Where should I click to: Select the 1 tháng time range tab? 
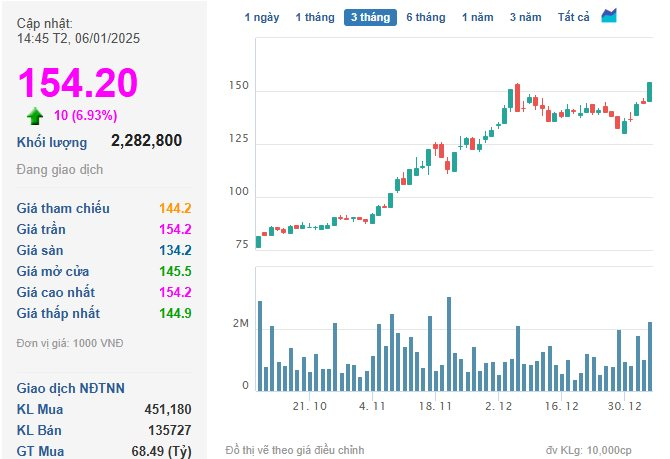pos(315,18)
